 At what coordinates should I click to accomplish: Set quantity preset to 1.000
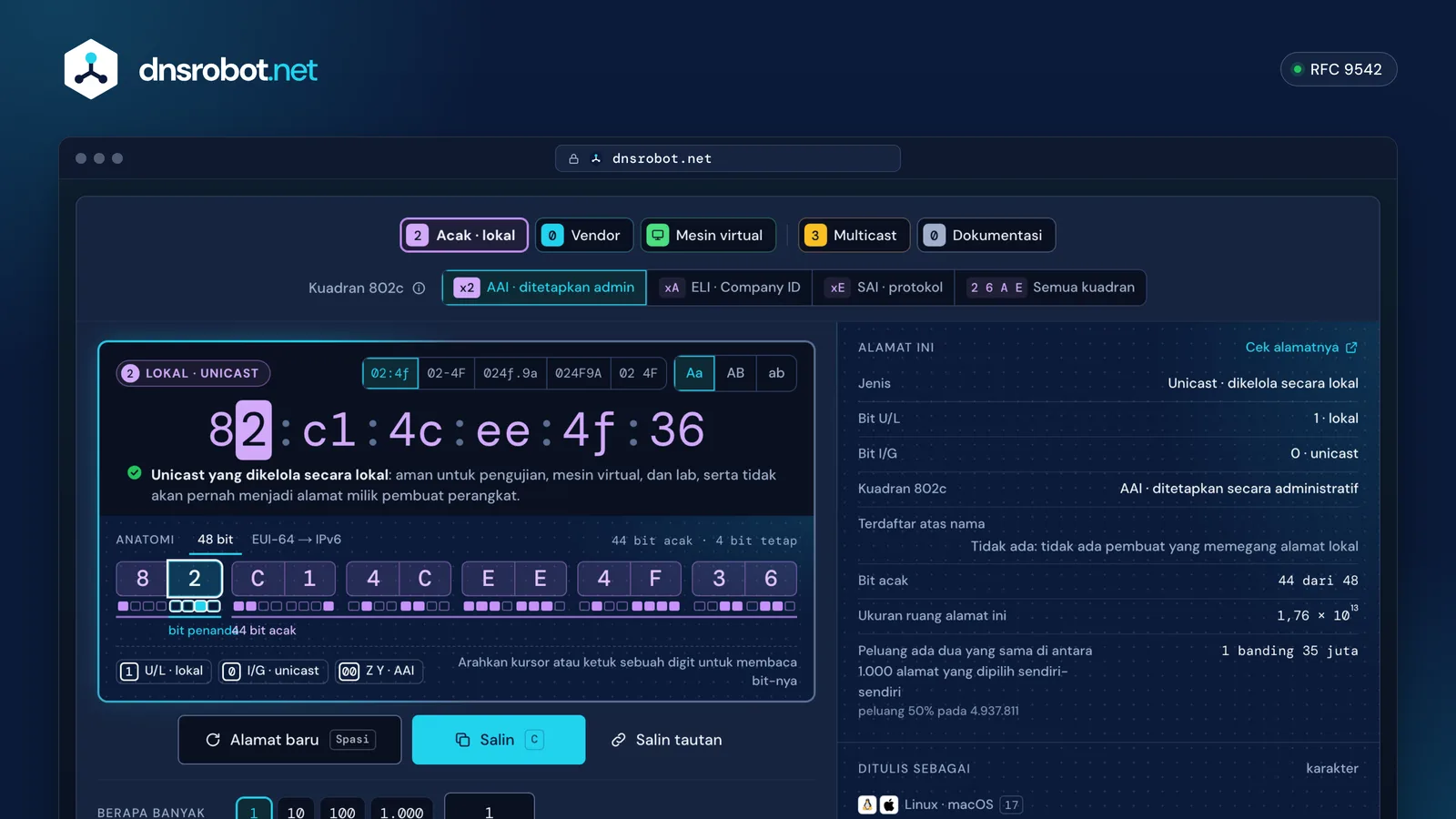pos(401,812)
